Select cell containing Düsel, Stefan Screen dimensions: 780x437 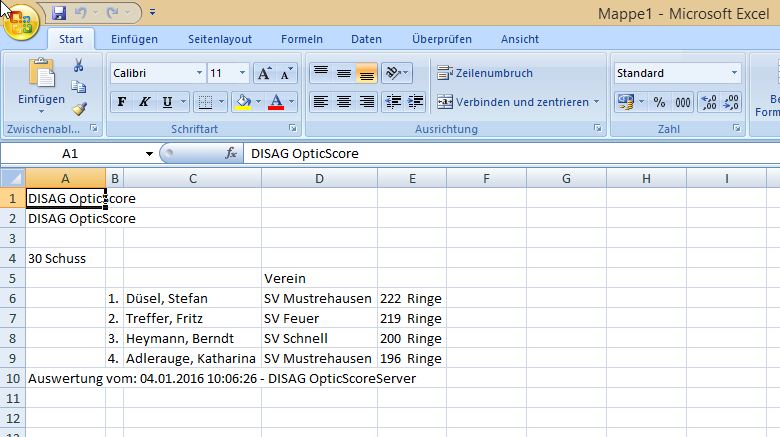[192, 298]
